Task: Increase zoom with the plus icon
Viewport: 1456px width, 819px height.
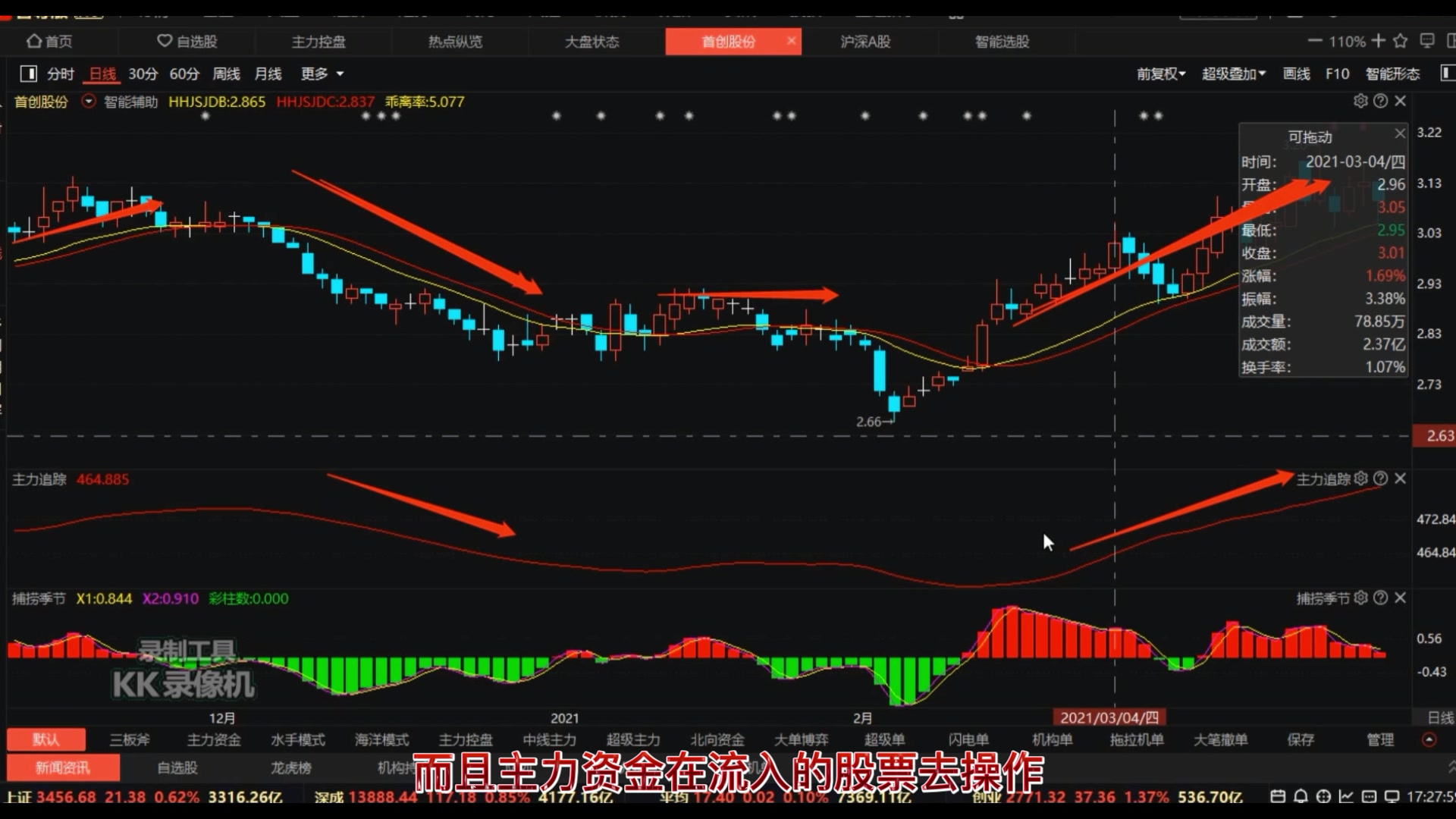Action: pos(1378,41)
